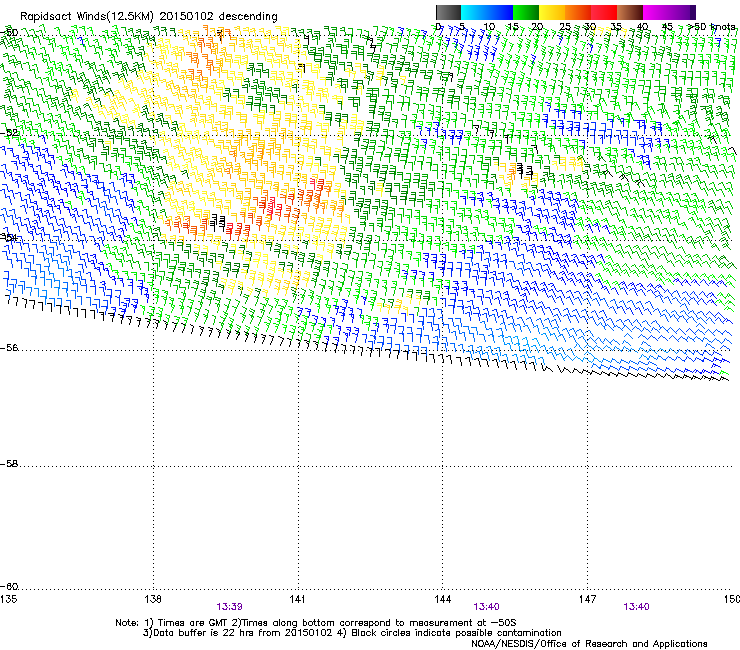This screenshot has height=650, width=740.
Task: Select the orange 25-30 knots color segment
Action: point(578,12)
